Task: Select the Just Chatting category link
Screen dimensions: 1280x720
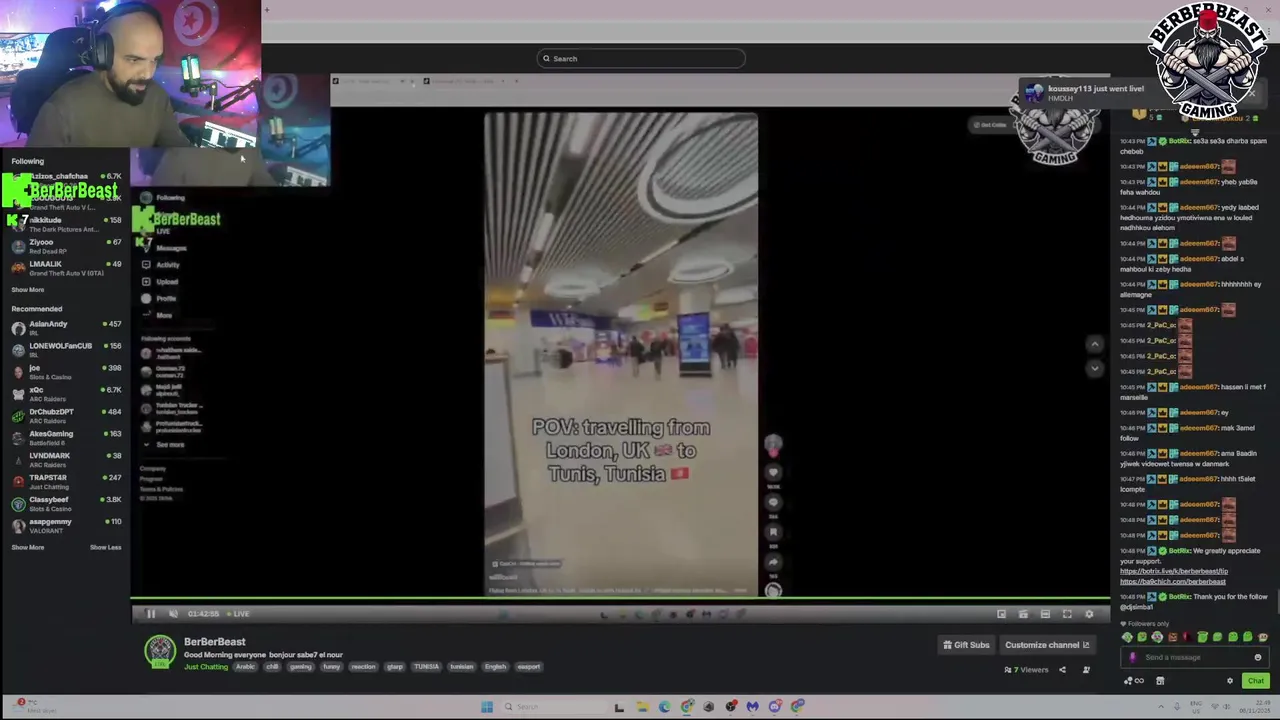Action: (206, 667)
